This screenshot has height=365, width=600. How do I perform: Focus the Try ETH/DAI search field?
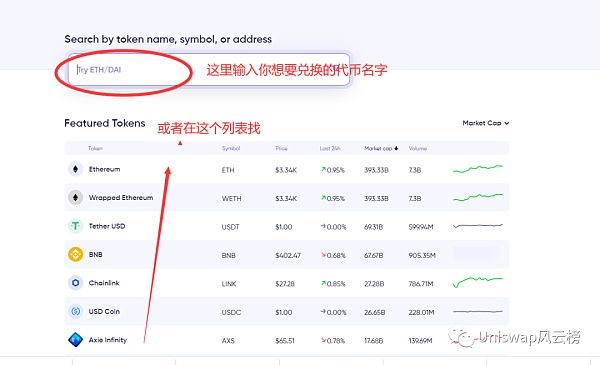click(x=209, y=70)
